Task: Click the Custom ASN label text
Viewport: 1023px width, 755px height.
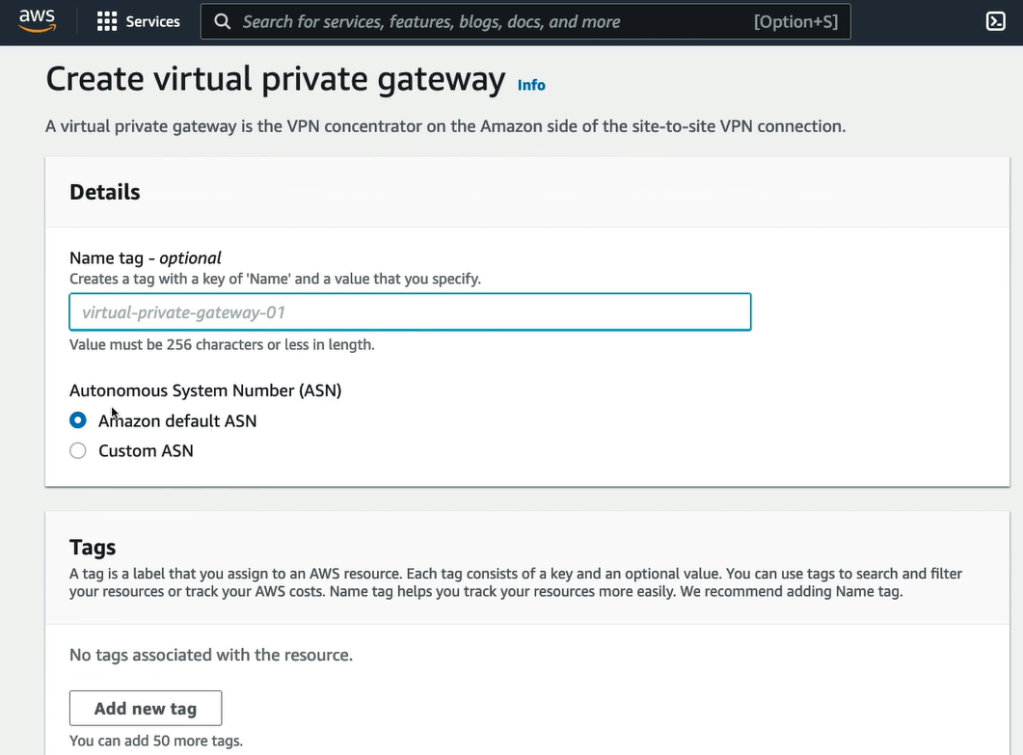Action: click(146, 451)
